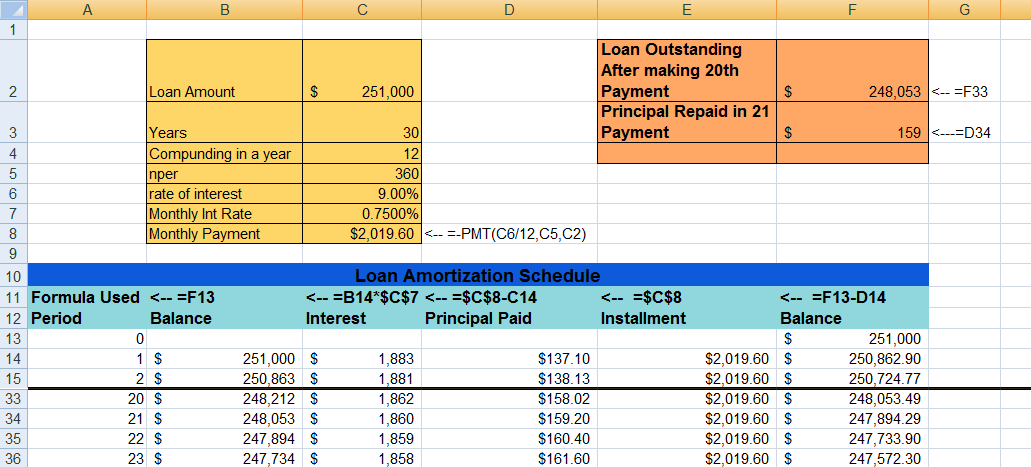Screen dimensions: 1031x467
Task: Click the ending balance 247,572.30 cell
Action: [x=852, y=458]
